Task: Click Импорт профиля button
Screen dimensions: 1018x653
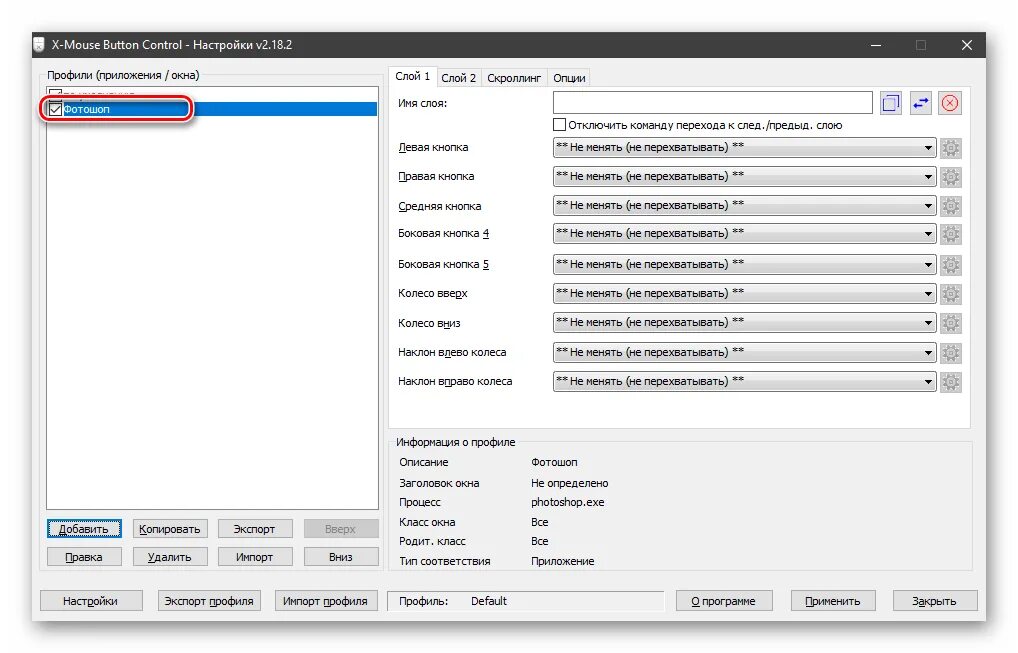Action: (x=325, y=601)
